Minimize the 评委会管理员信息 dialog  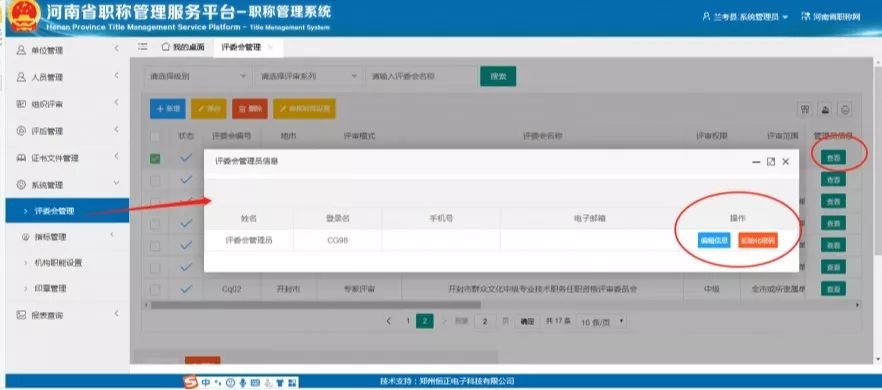757,162
